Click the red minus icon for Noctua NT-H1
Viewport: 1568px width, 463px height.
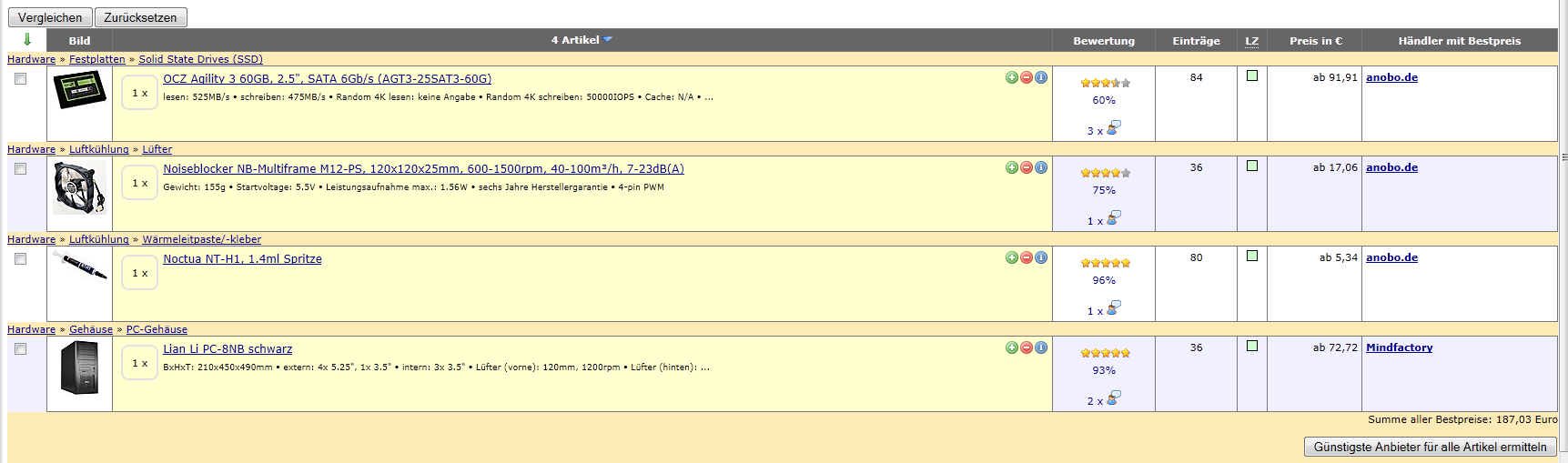click(1027, 257)
